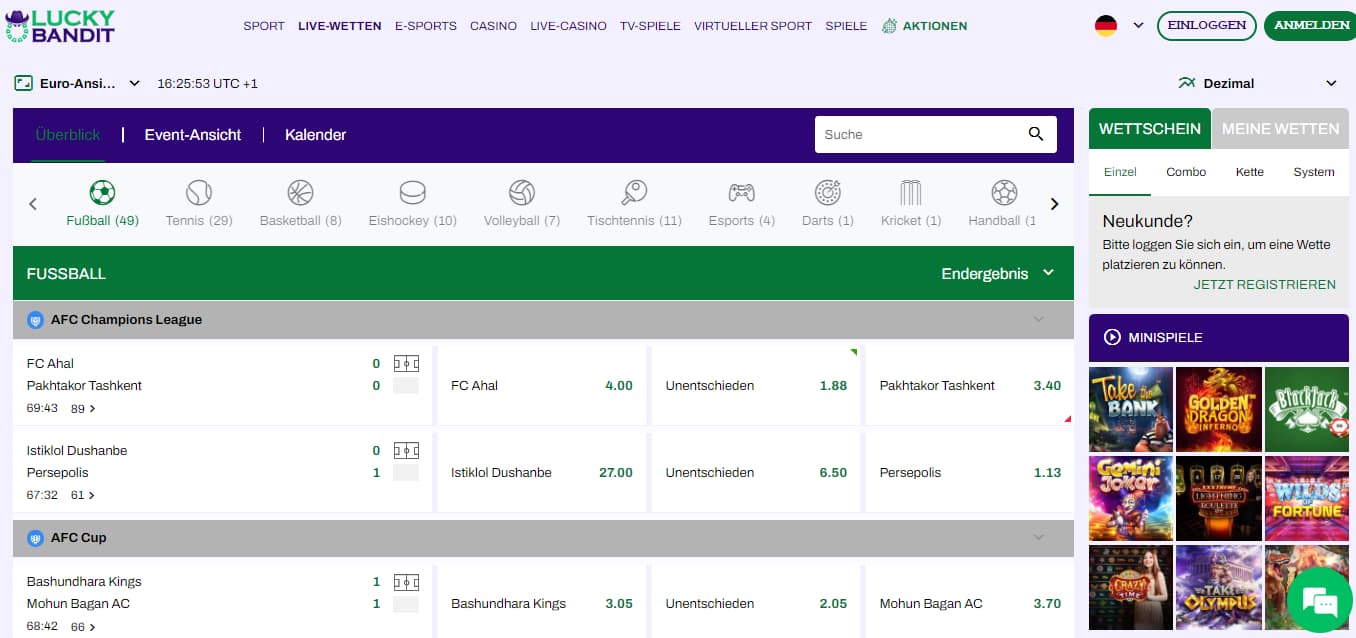Viewport: 1356px width, 638px height.
Task: Select the Fußball sport icon
Action: tap(102, 192)
